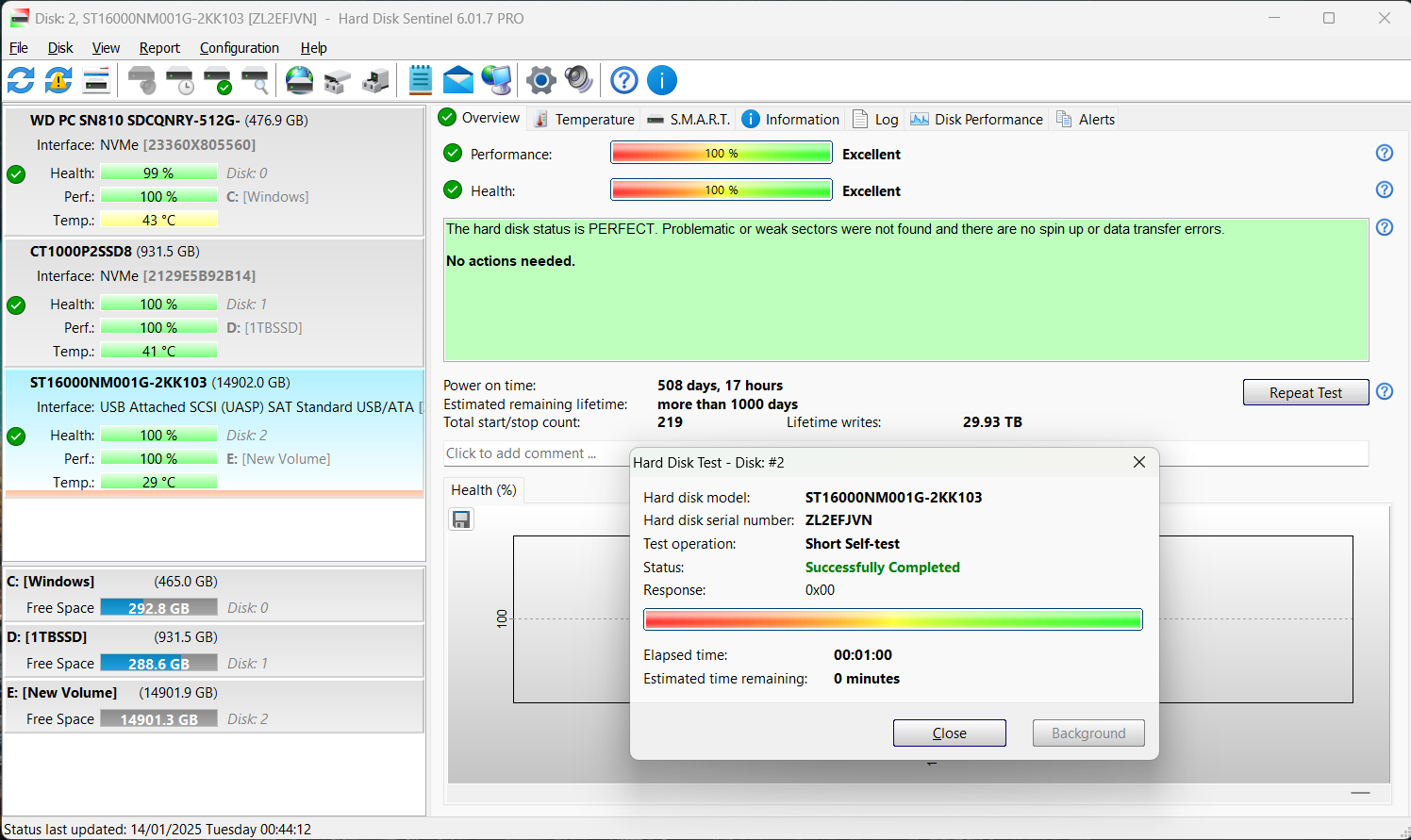This screenshot has height=840, width=1411.
Task: Click the disk with speaker noise test icon
Action: [x=141, y=80]
